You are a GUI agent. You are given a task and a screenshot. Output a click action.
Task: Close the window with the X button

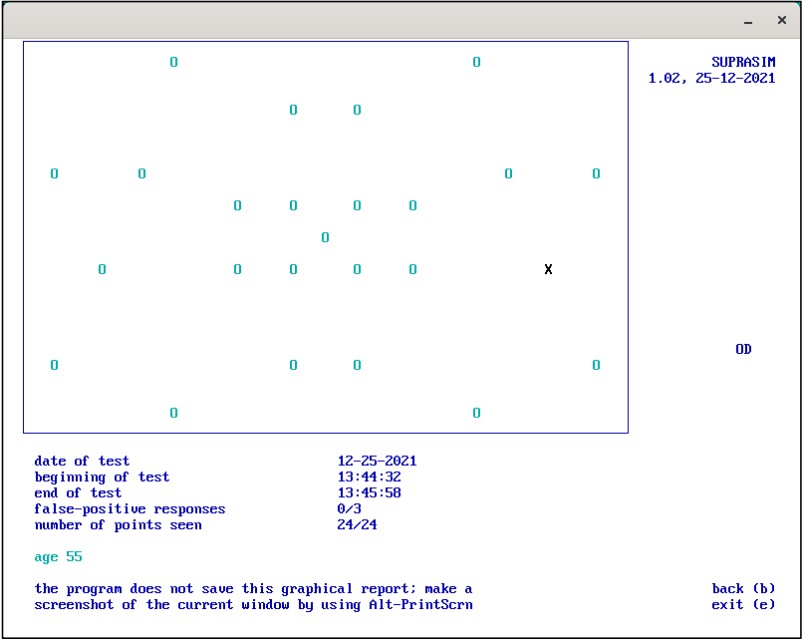(781, 20)
